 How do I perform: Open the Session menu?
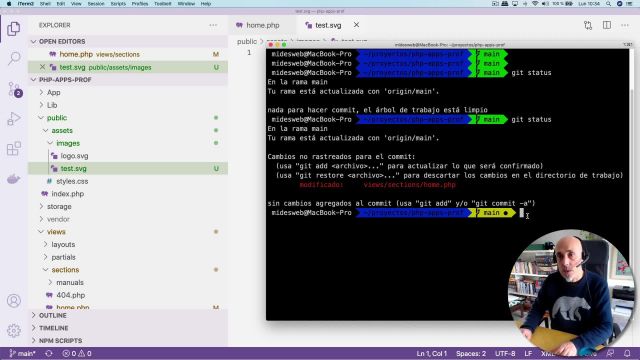click(x=96, y=4)
